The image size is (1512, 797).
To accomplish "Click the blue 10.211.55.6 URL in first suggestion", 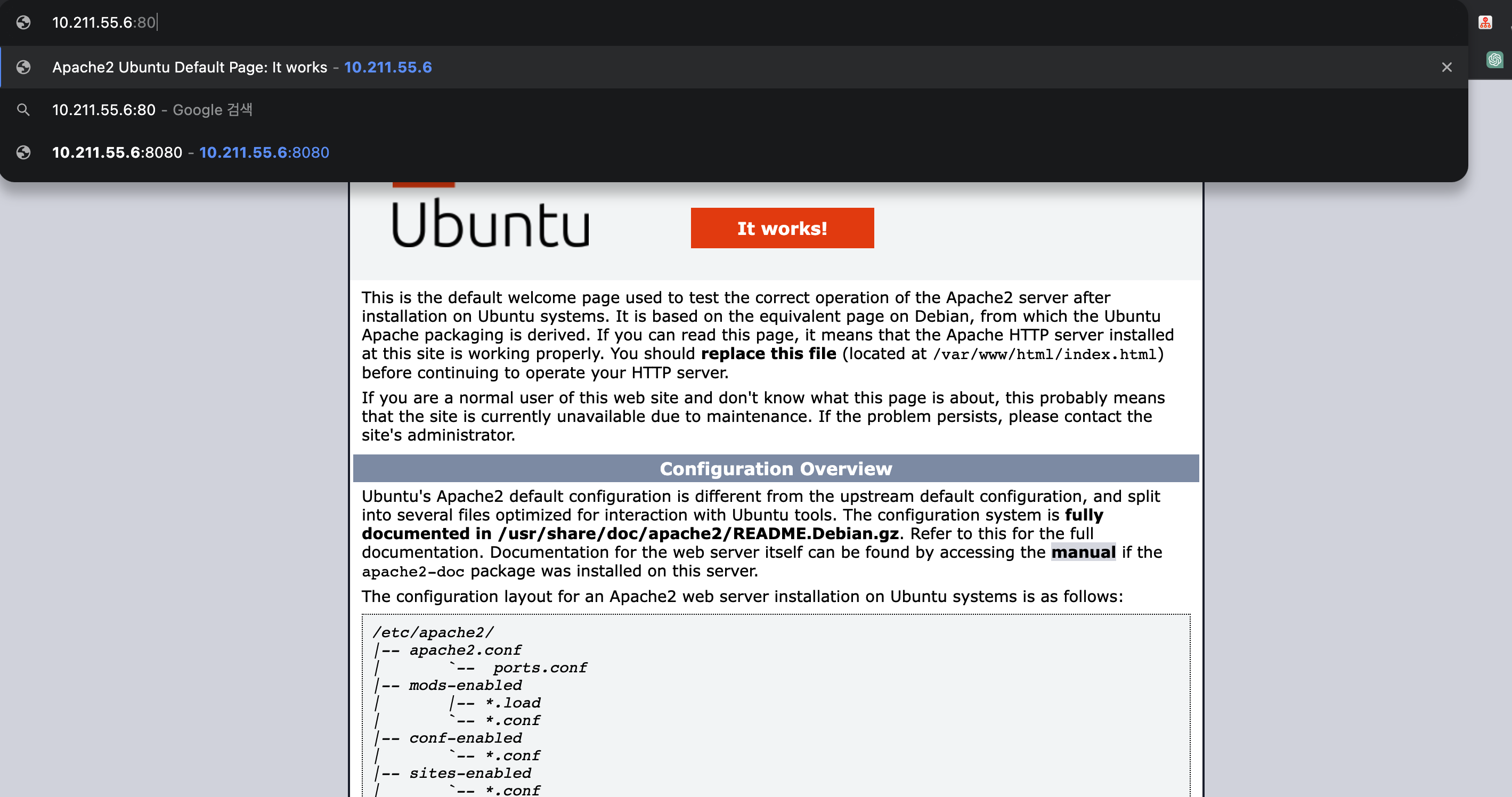I will click(x=387, y=67).
